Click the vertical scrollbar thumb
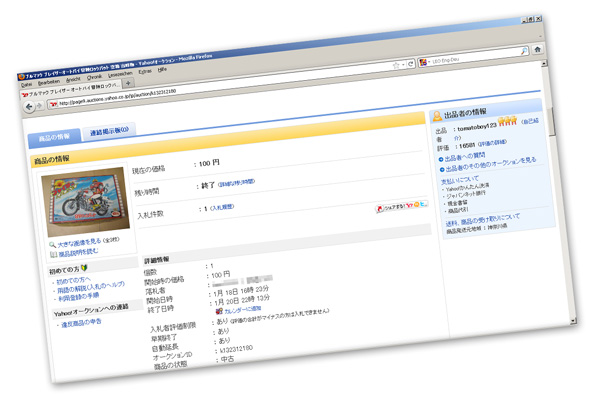The width and height of the screenshot is (590, 401). pos(552,121)
